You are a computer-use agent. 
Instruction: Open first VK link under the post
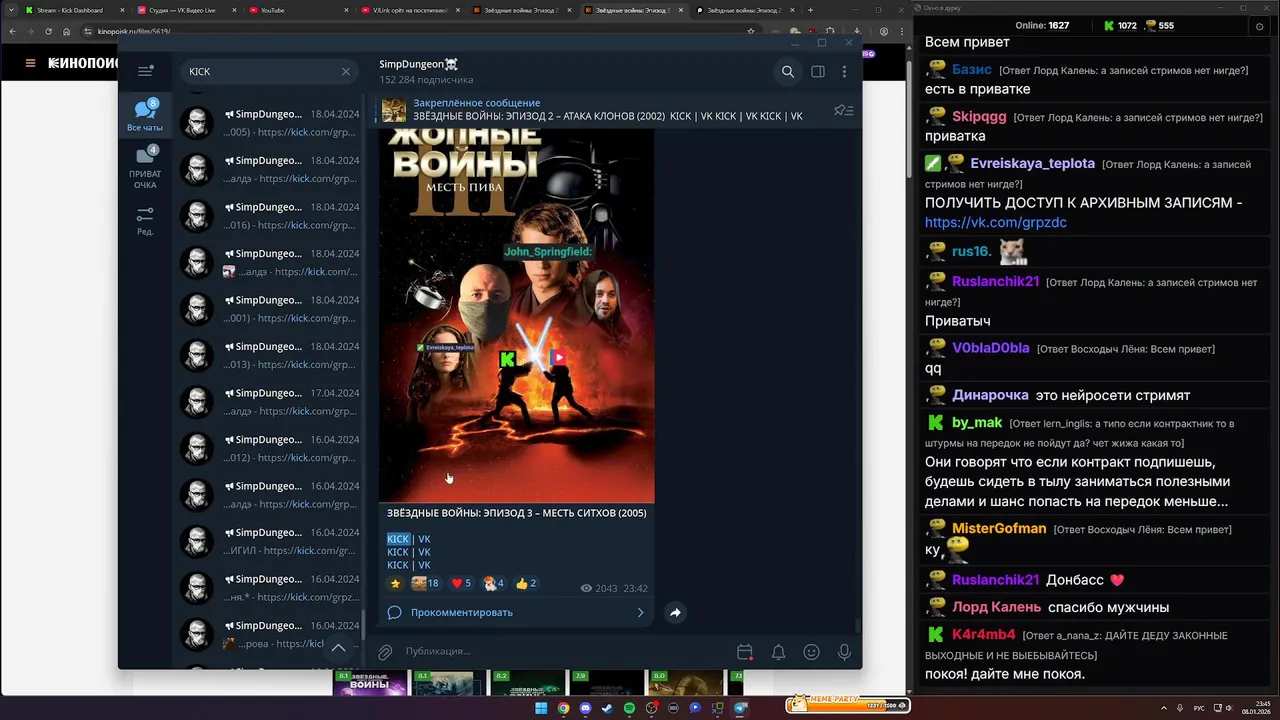424,539
